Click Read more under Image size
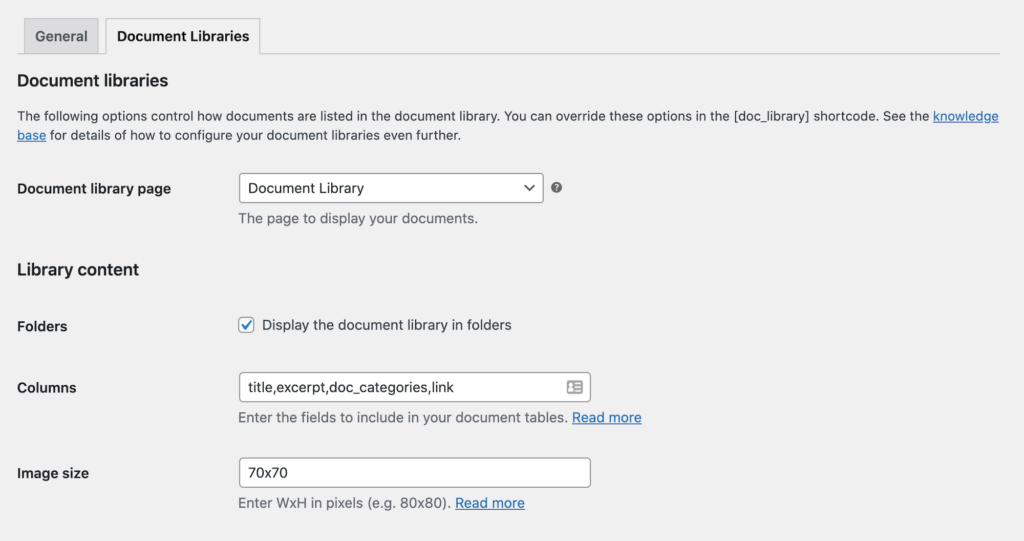1024x541 pixels. coord(490,503)
